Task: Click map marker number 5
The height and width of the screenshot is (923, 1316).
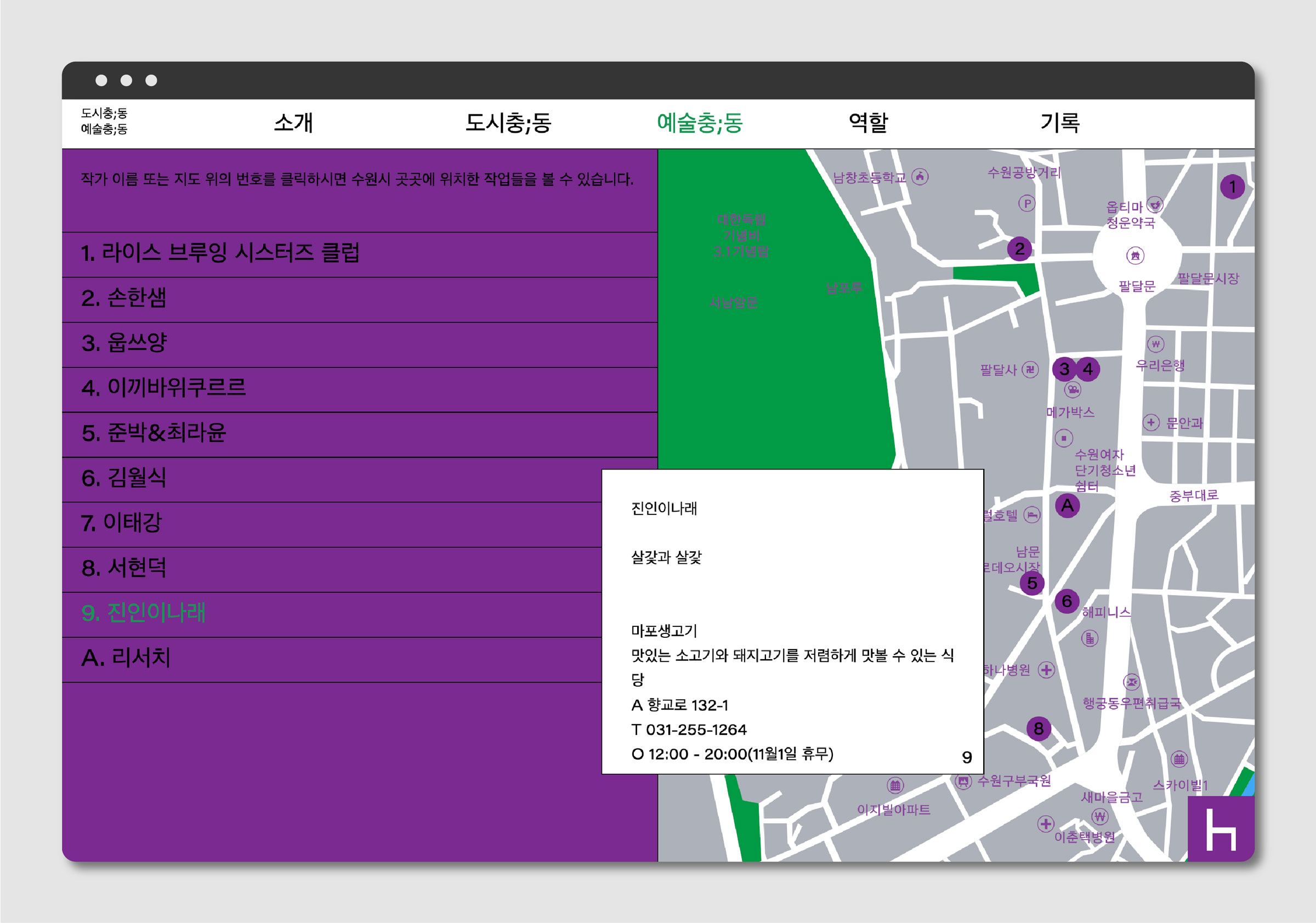Action: 1032,583
